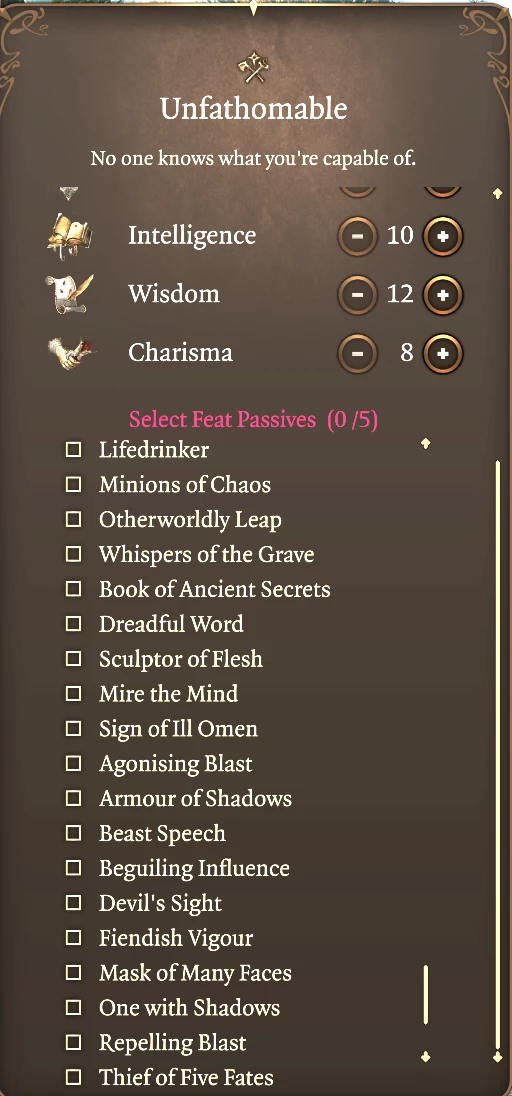Click the feat list scroll-up arrow

(x=425, y=443)
